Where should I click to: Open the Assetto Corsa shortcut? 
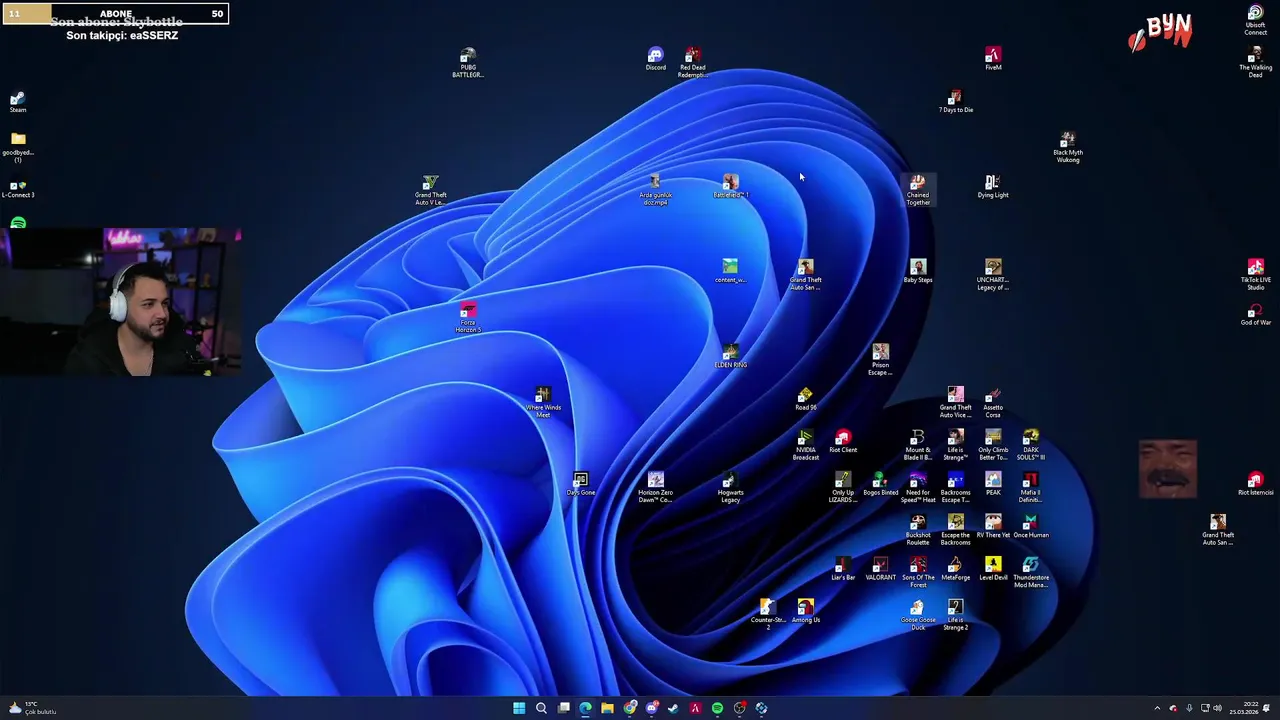[x=993, y=403]
